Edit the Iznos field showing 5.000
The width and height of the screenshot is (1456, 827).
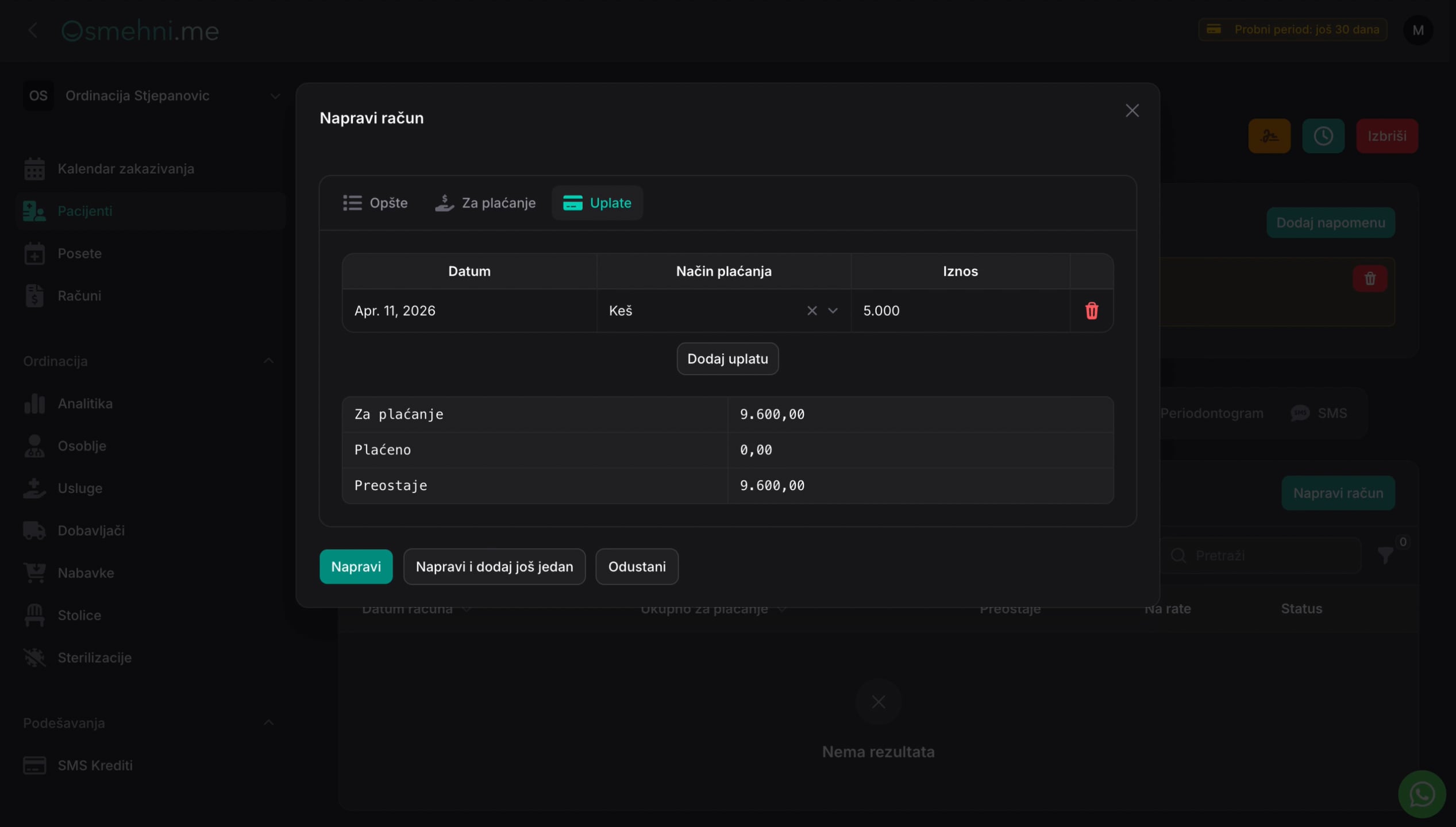click(x=960, y=311)
